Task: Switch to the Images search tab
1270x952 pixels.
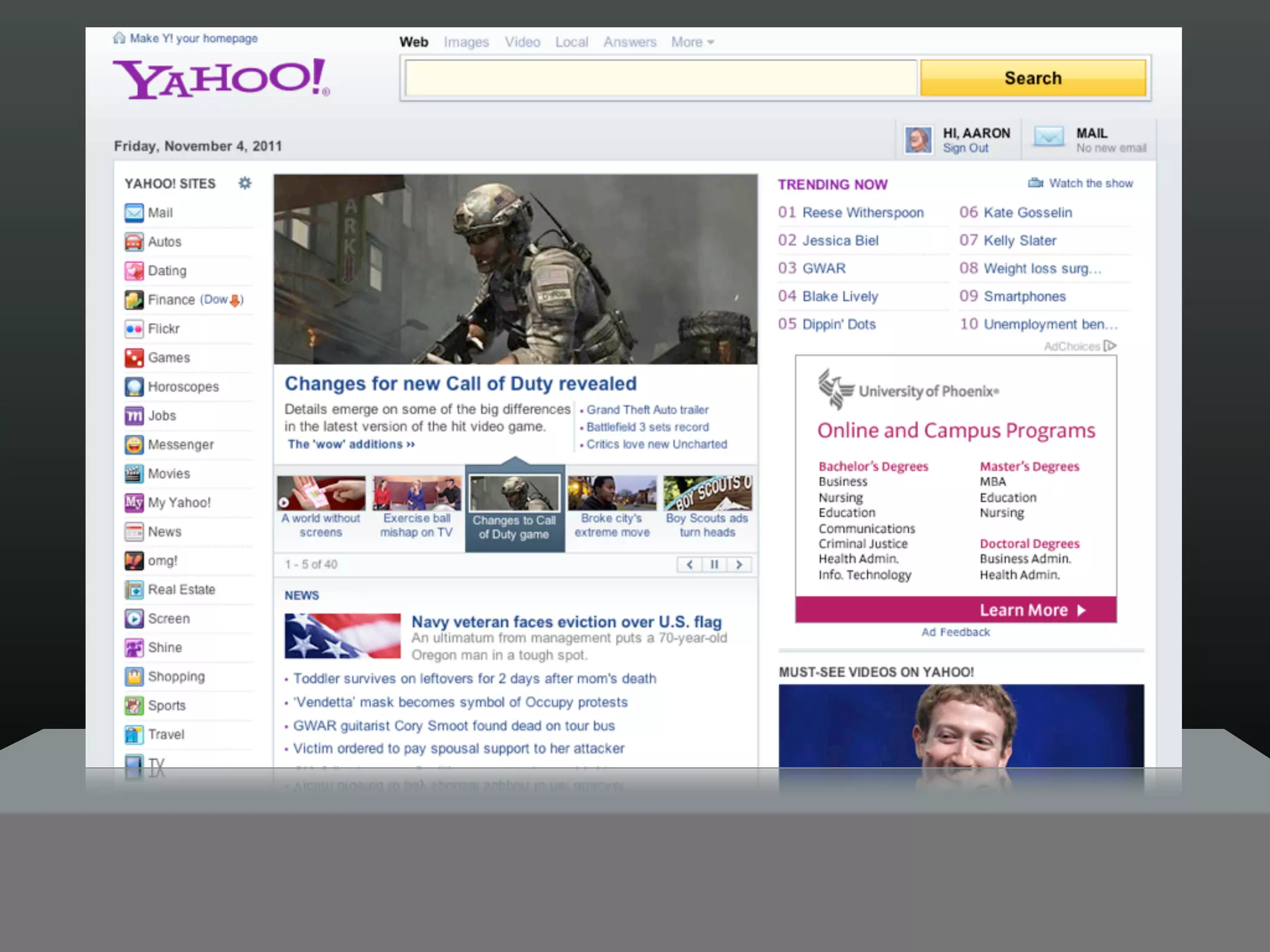Action: [466, 42]
